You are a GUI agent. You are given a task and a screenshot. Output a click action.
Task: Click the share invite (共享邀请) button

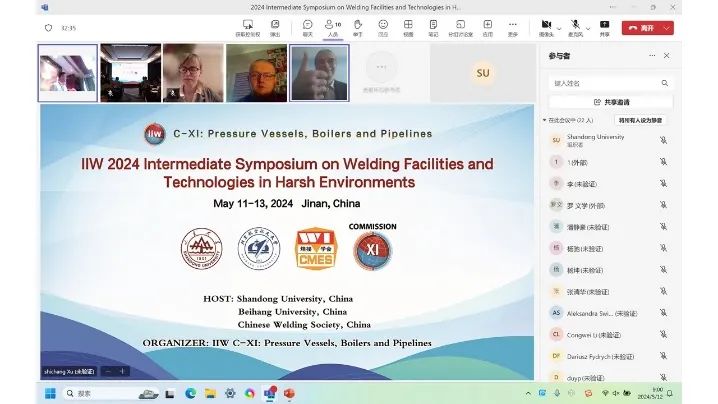pos(611,102)
